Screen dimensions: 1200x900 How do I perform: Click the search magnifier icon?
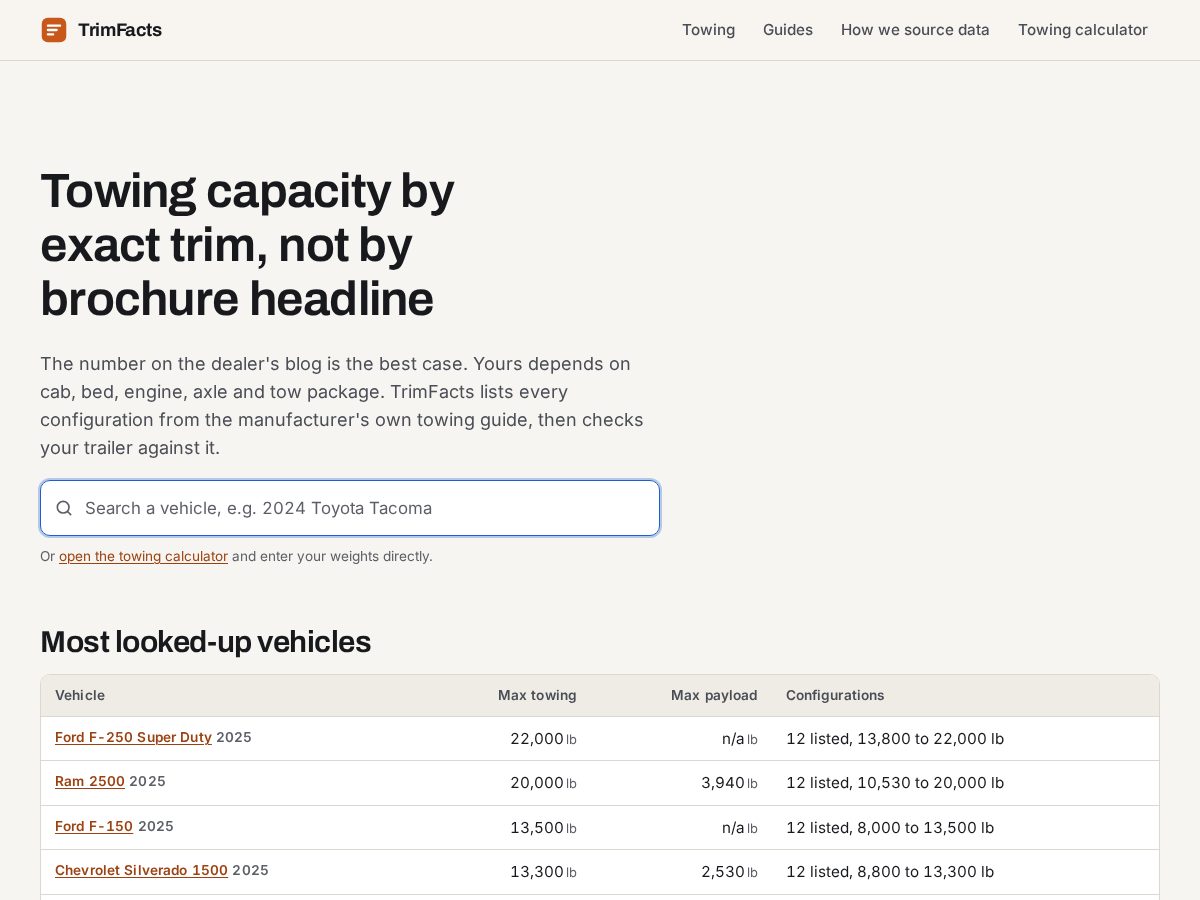(x=64, y=508)
